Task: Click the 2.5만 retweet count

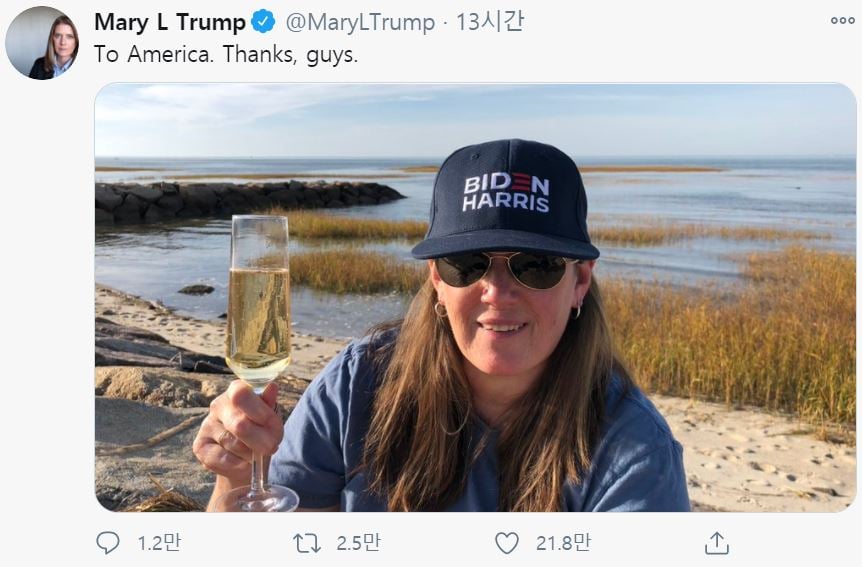Action: 358,543
